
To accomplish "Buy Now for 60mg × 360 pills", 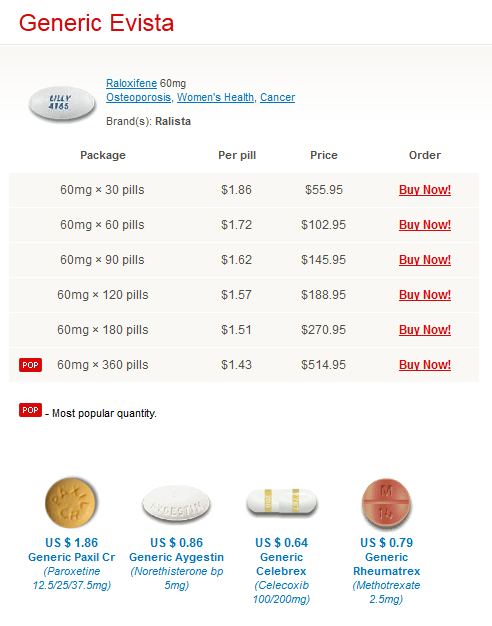I will tap(425, 365).
